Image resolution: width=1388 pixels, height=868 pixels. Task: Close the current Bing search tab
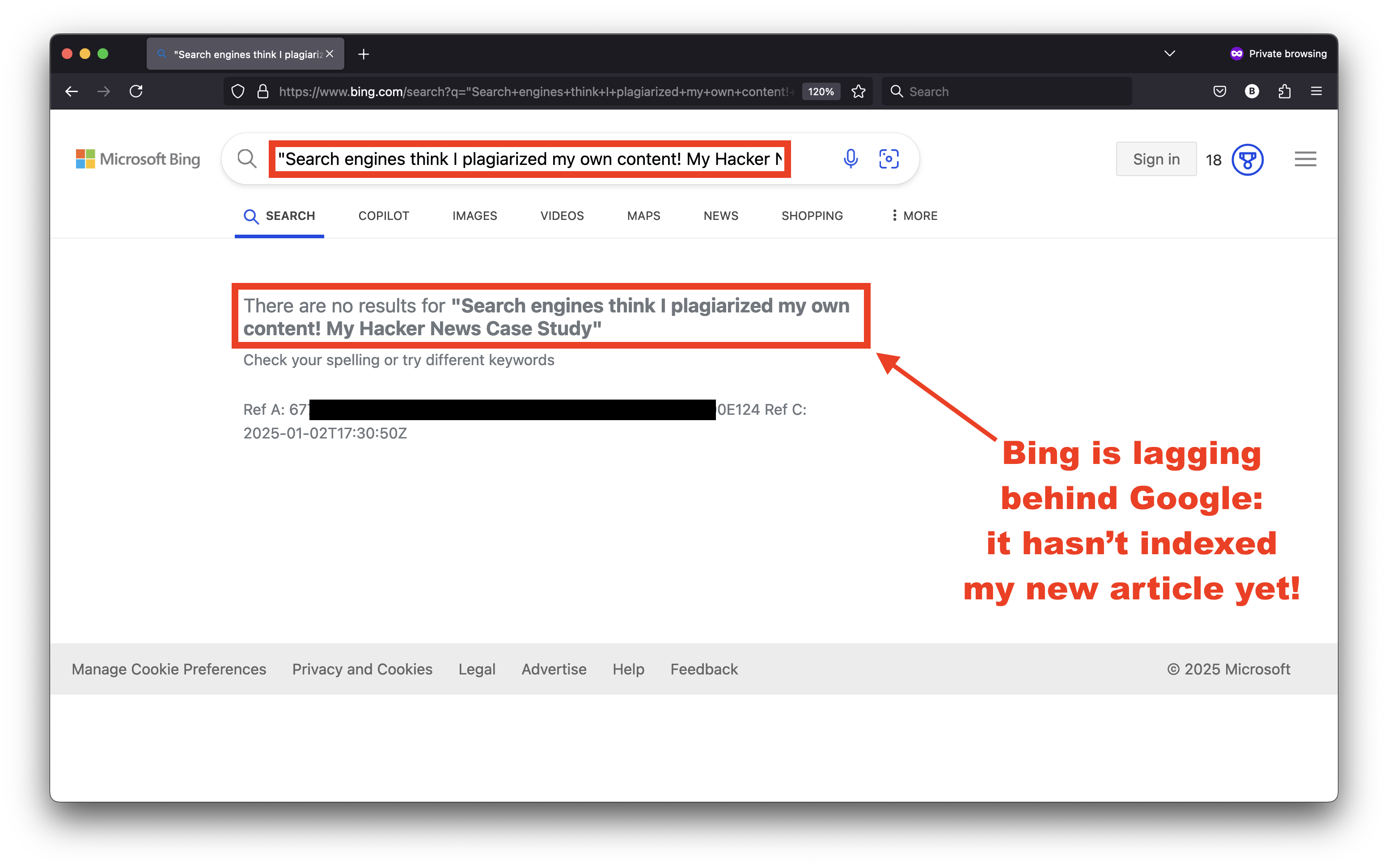330,54
